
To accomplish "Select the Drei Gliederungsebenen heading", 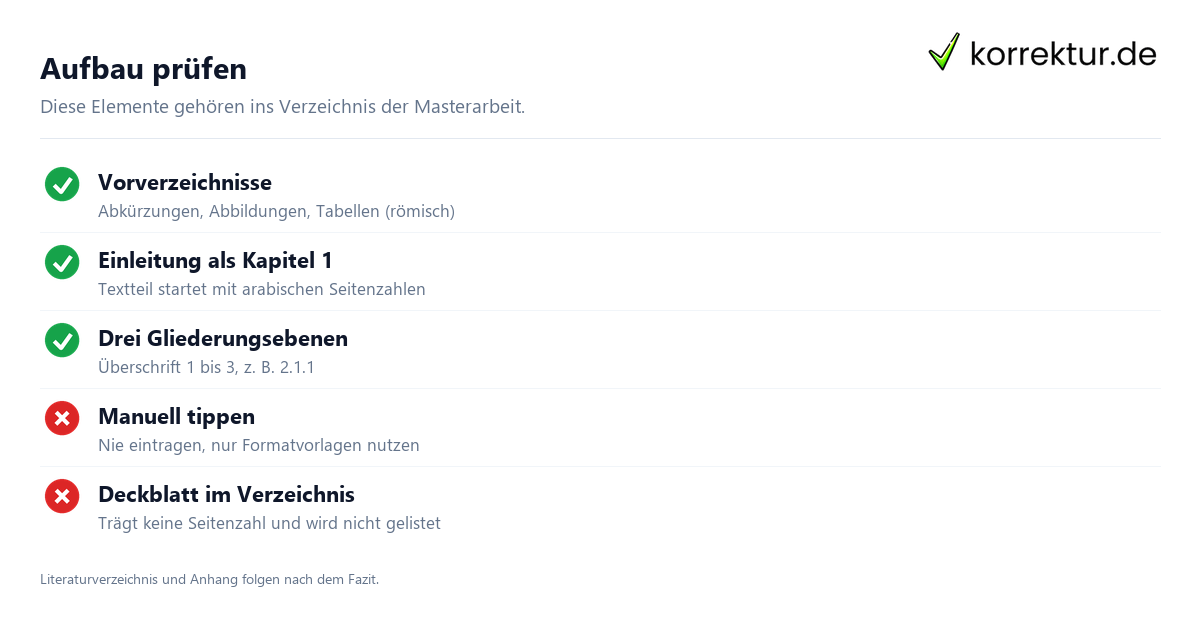I will coord(223,338).
